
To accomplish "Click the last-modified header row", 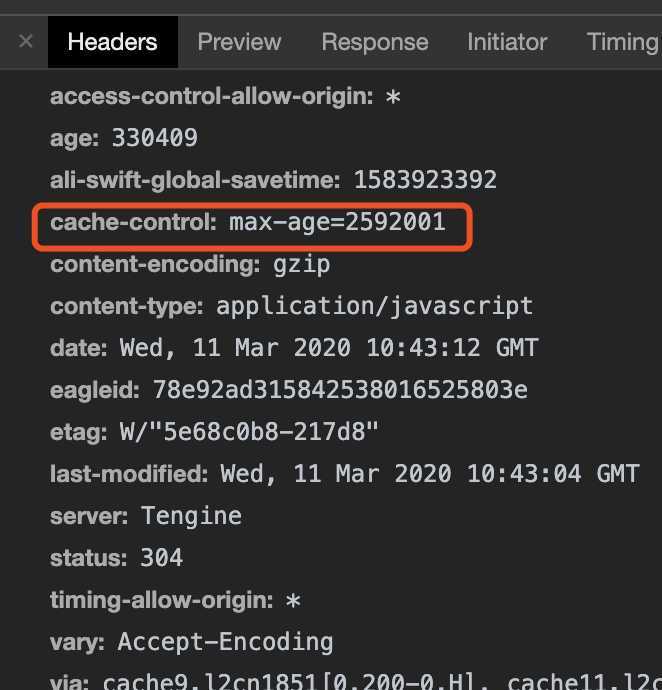I will pos(344,473).
